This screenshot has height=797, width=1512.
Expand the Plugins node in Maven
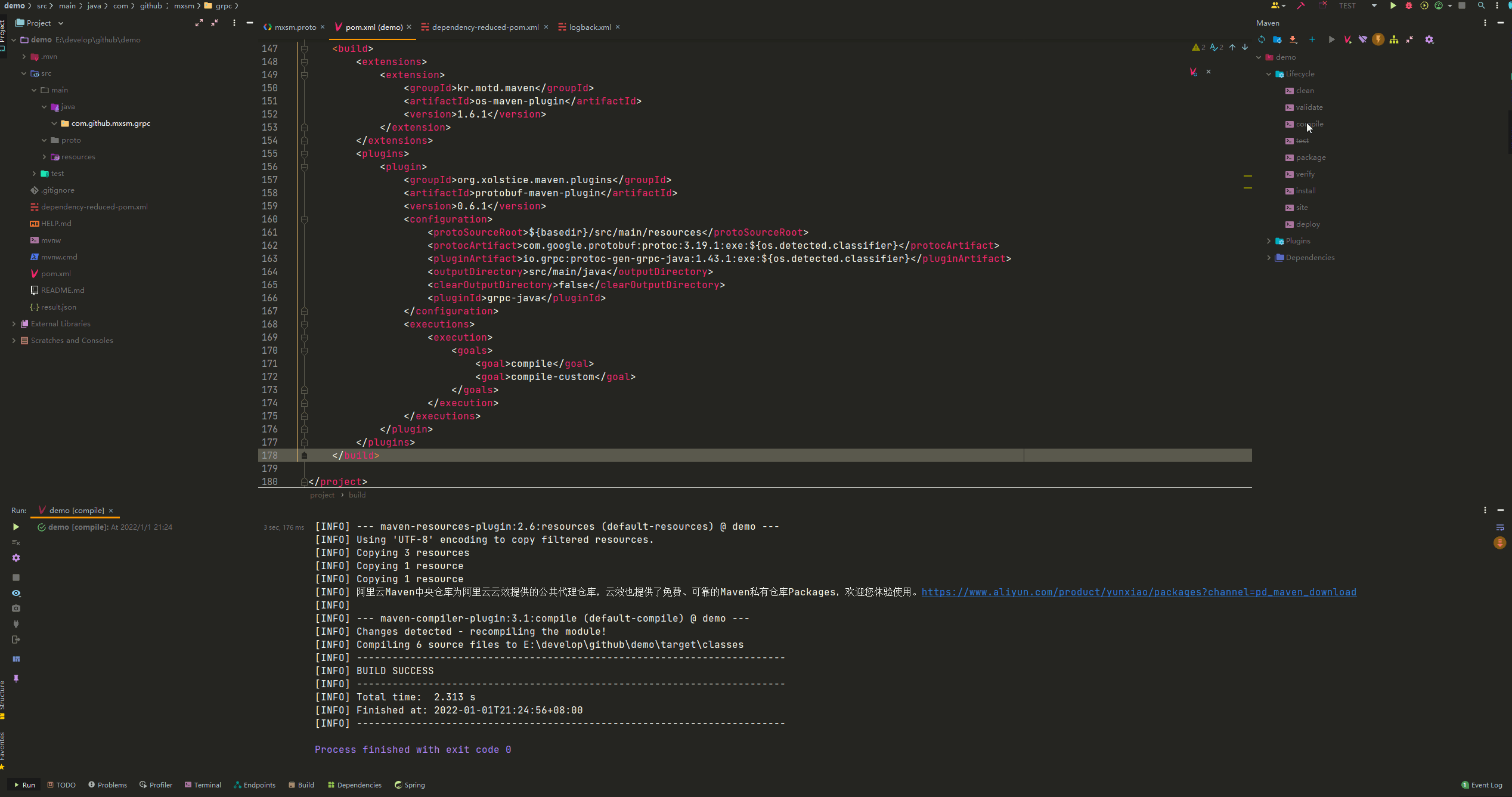[x=1269, y=241]
